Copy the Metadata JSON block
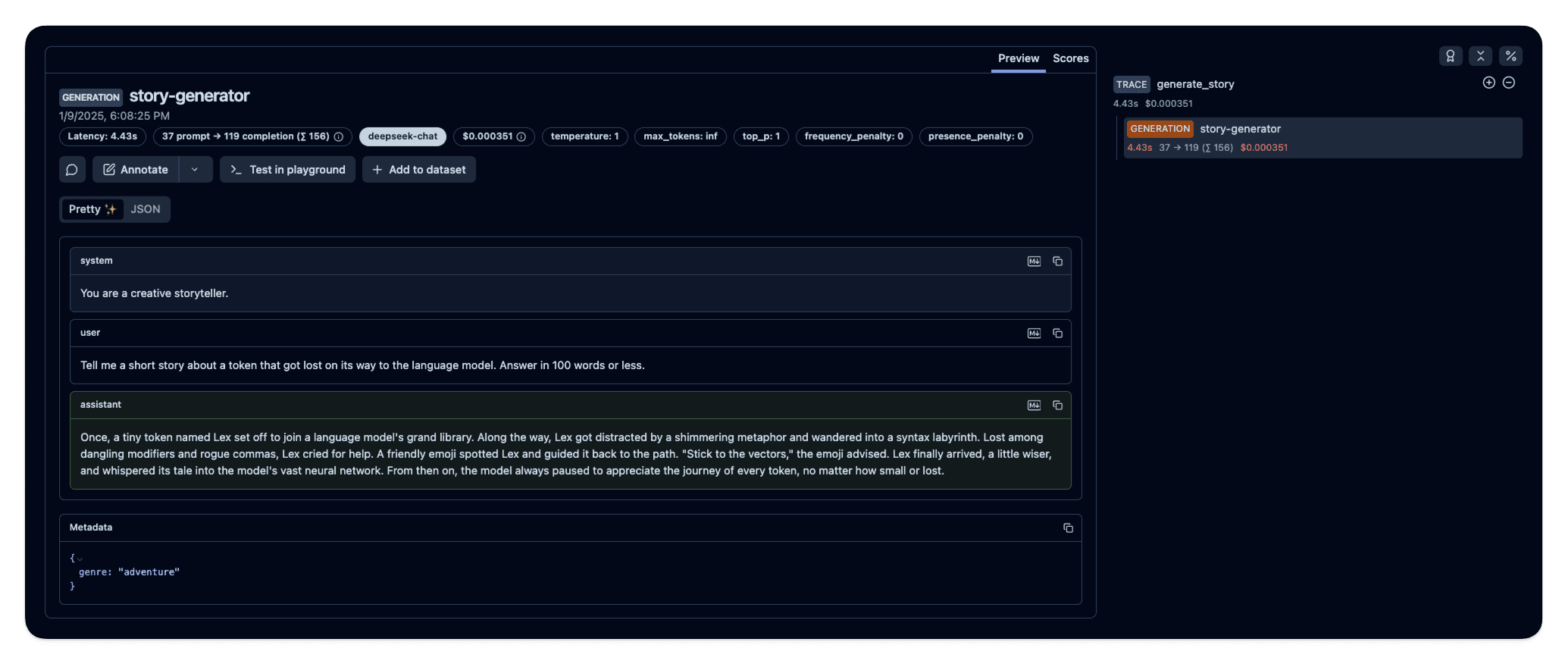1568x664 pixels. point(1068,528)
